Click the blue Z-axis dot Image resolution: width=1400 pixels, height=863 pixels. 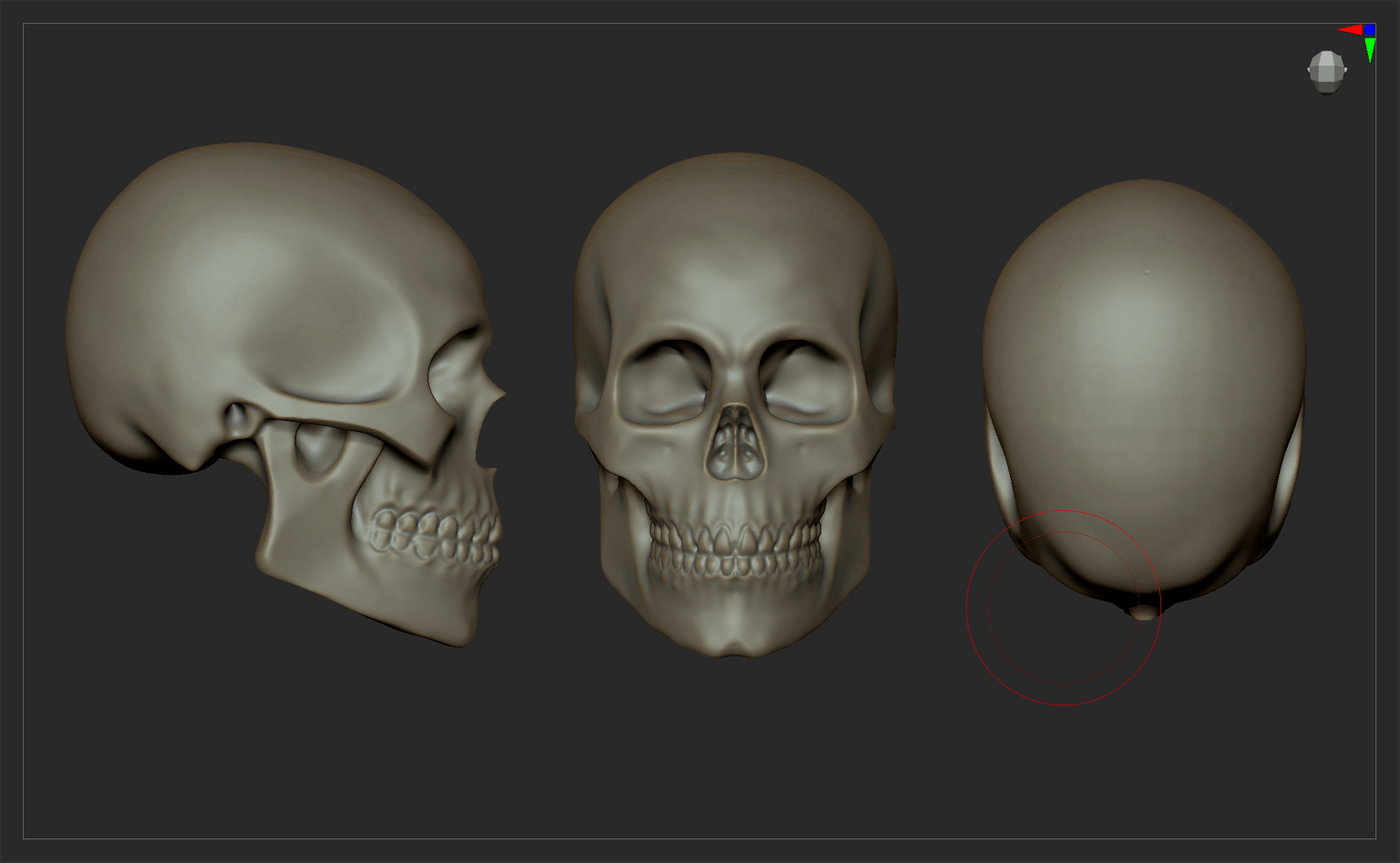click(1370, 30)
